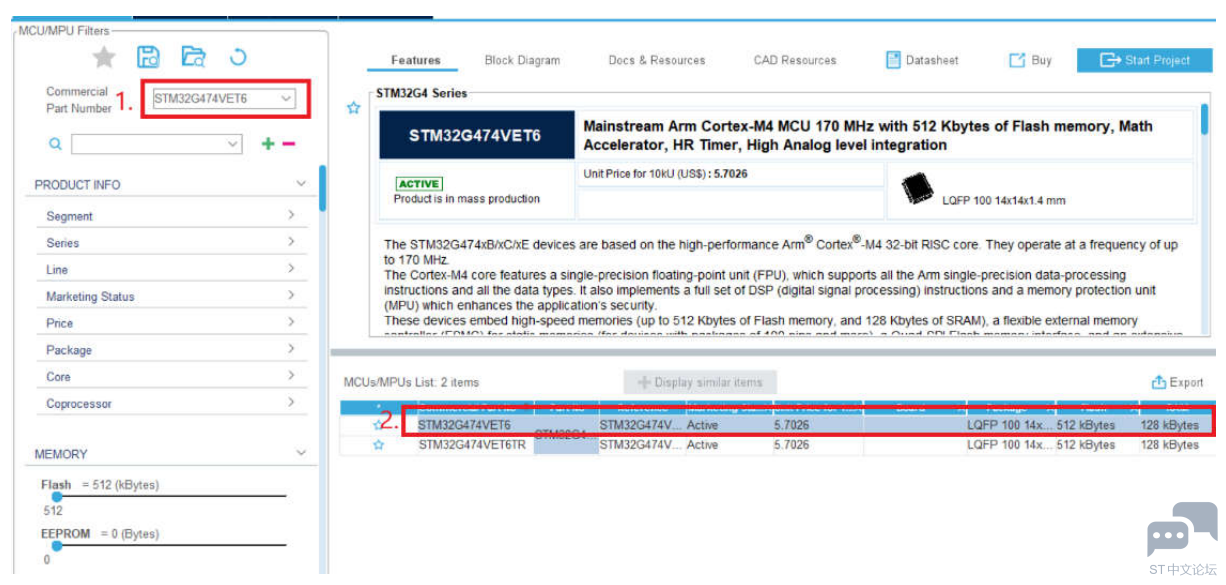Open the Docs & Resources tab
1226x585 pixels.
pyautogui.click(x=657, y=60)
